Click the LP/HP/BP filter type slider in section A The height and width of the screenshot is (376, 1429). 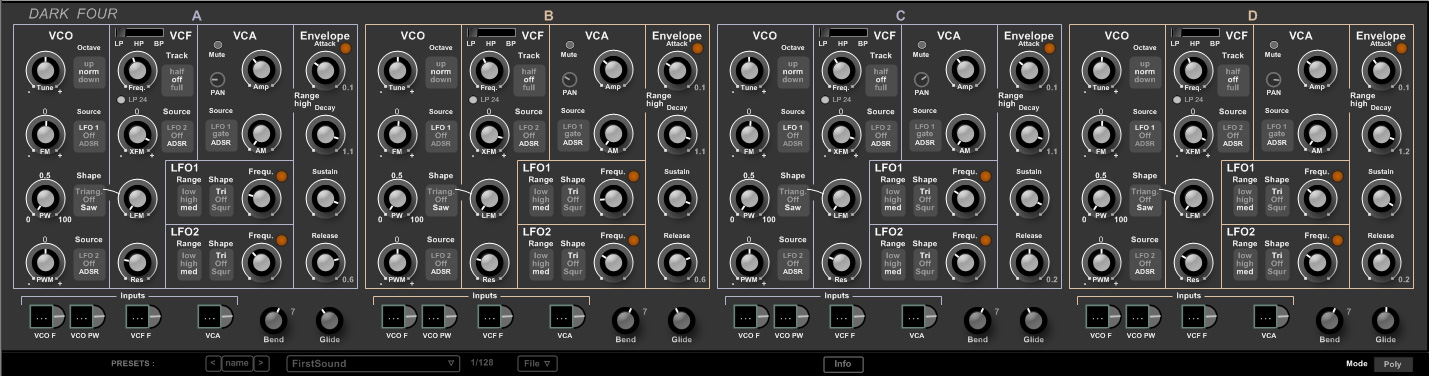click(139, 33)
